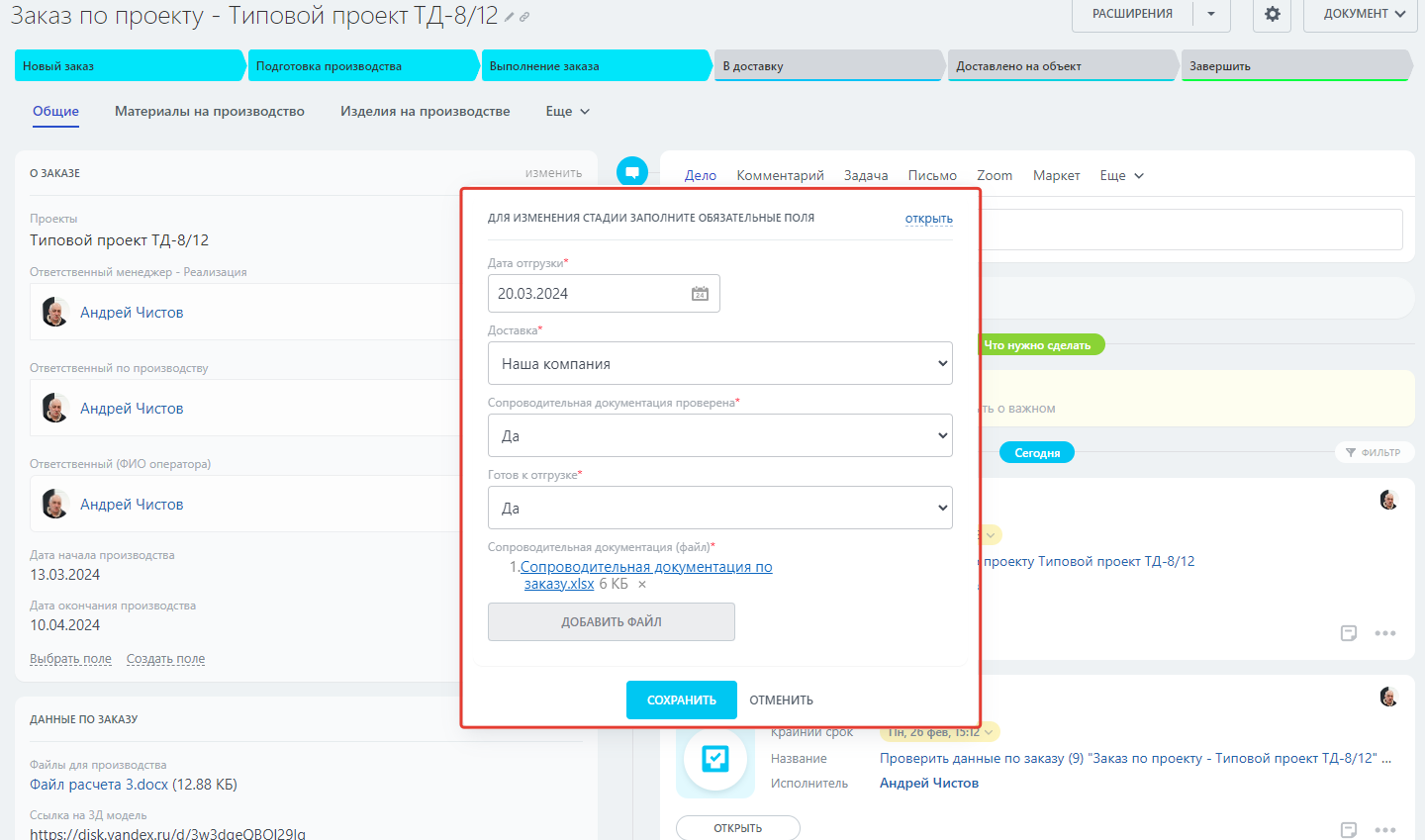Select the Задача timeline tab
1425x840 pixels.
[866, 176]
